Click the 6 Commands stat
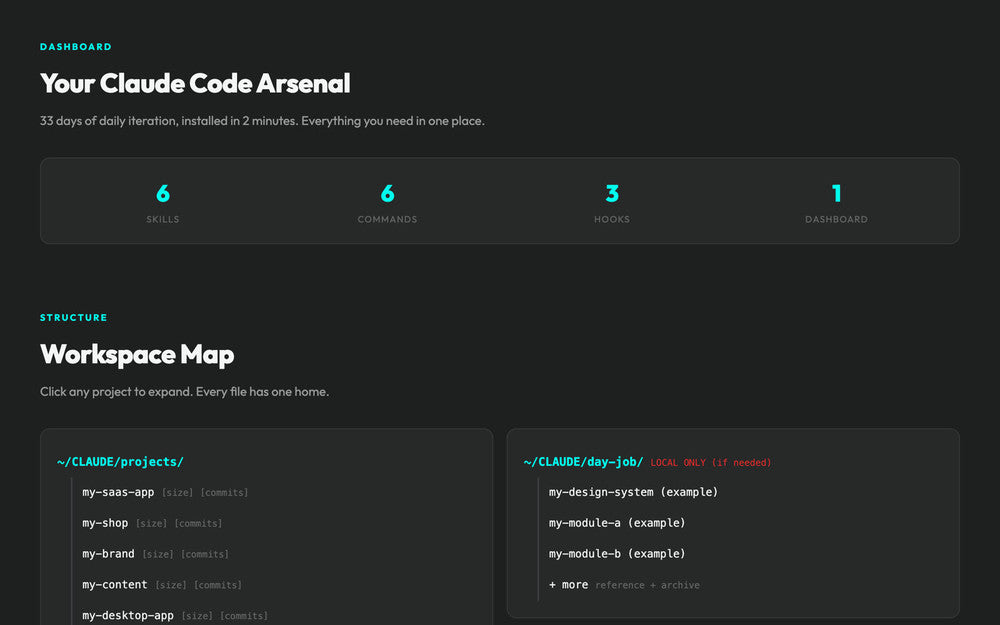This screenshot has height=625, width=1000. (x=387, y=202)
